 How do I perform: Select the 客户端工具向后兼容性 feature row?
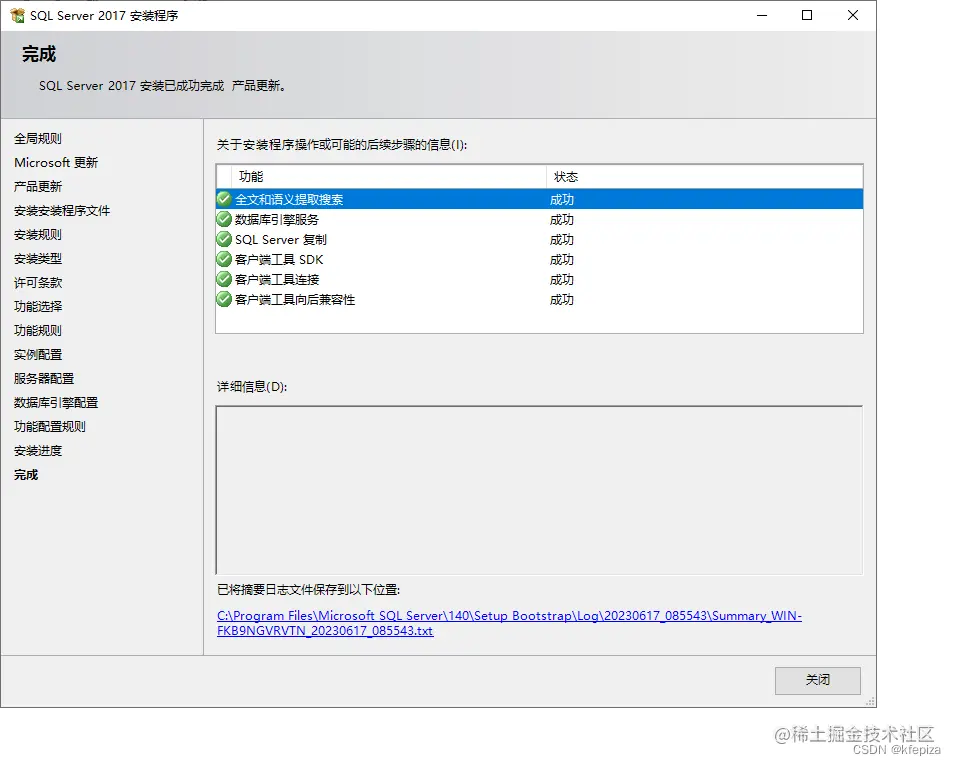540,299
